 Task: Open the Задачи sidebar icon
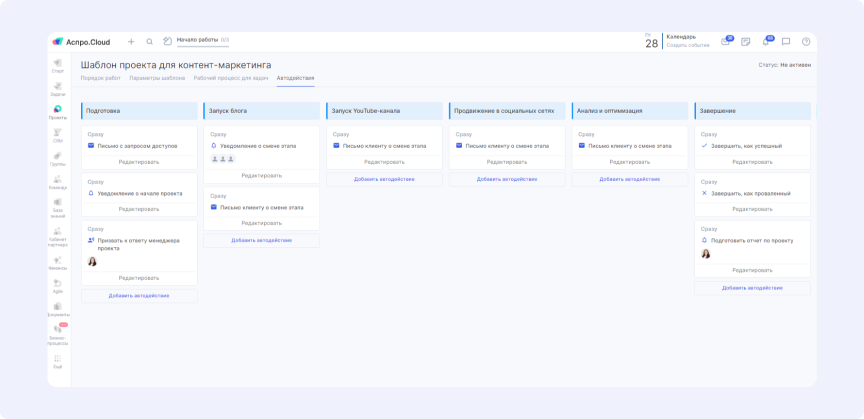(x=58, y=88)
